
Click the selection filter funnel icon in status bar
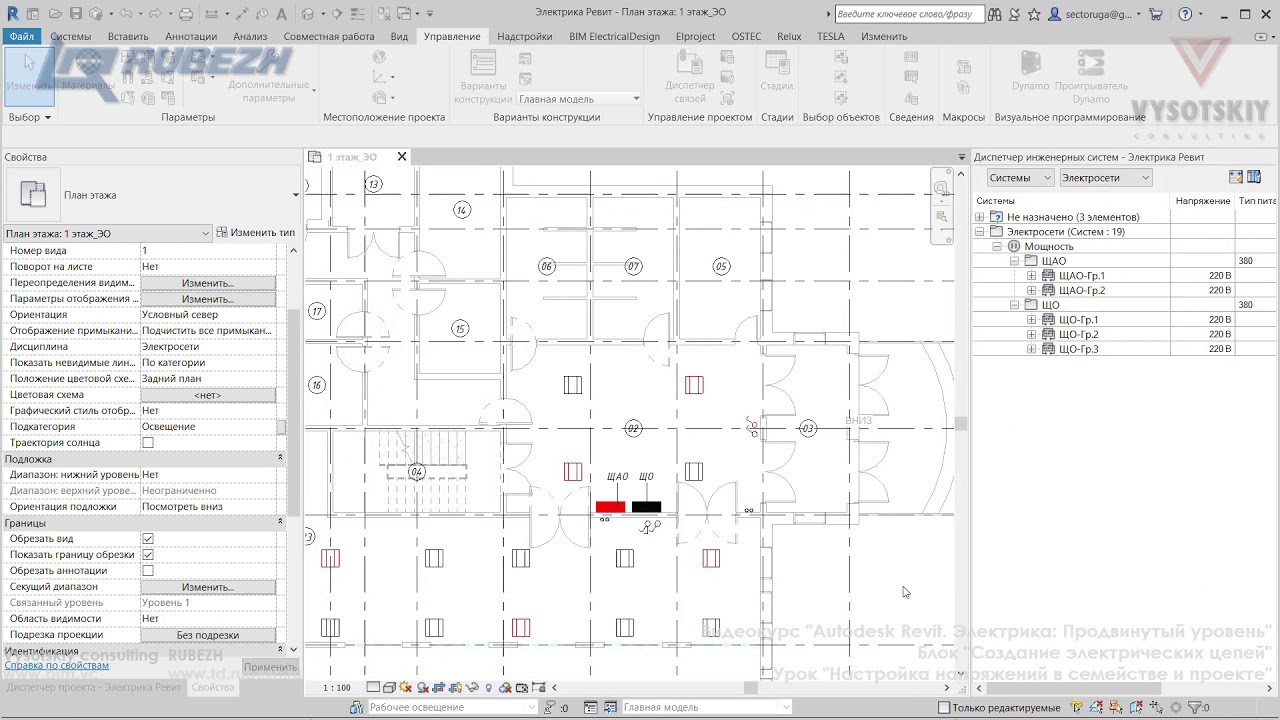[1196, 707]
